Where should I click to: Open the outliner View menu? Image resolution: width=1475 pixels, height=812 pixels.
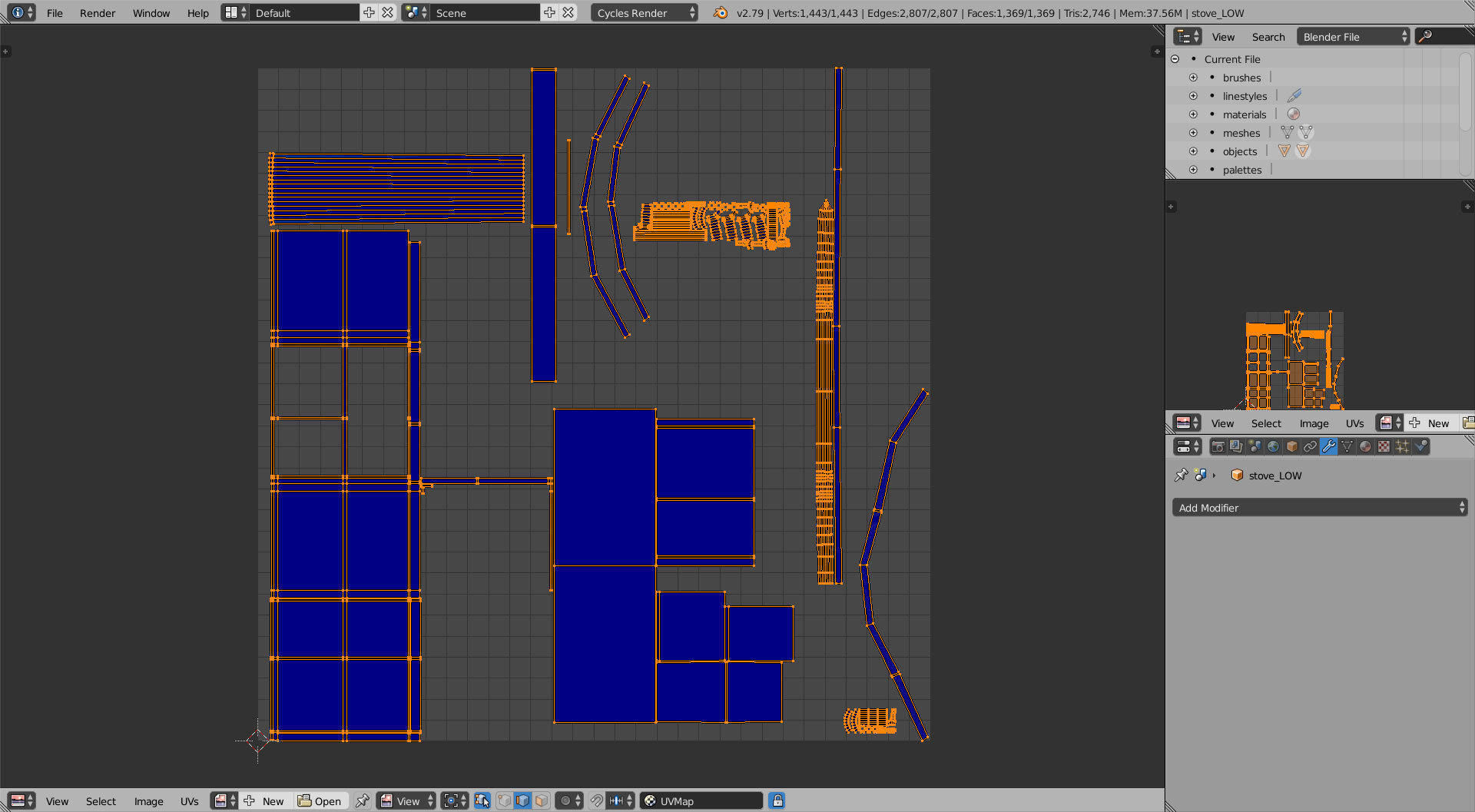pos(1223,37)
